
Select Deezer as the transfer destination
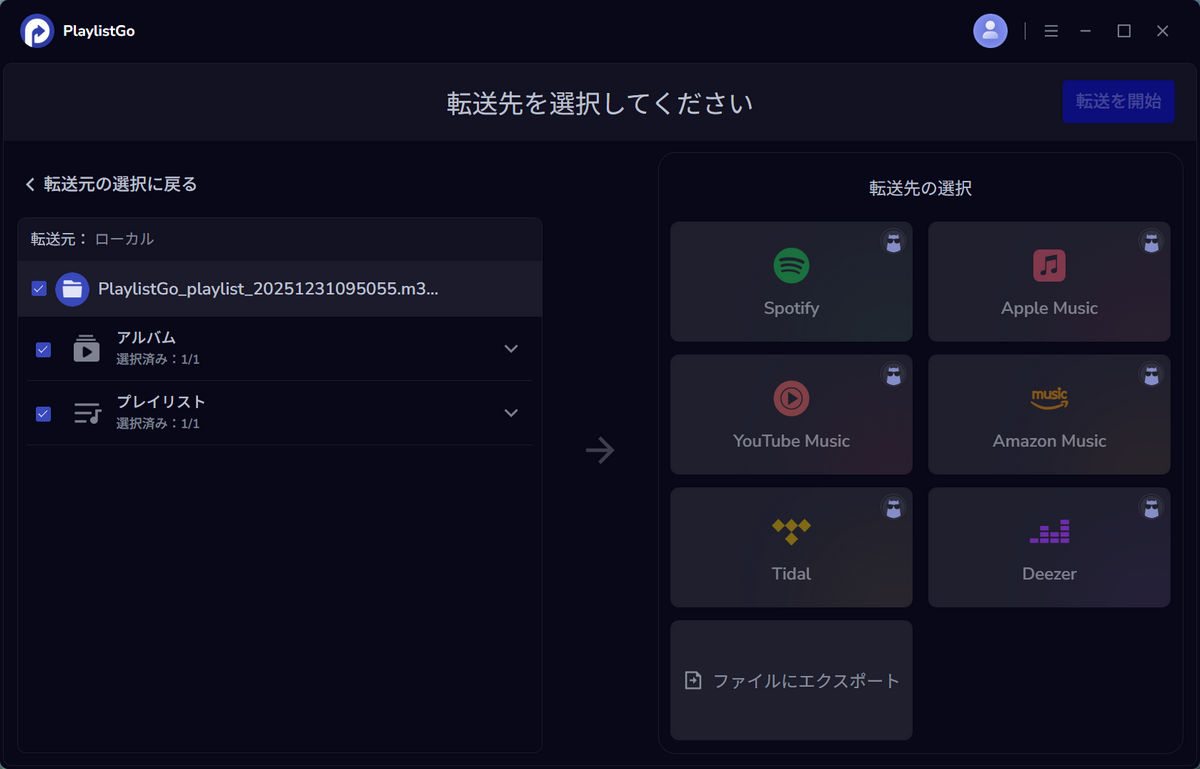1048,548
